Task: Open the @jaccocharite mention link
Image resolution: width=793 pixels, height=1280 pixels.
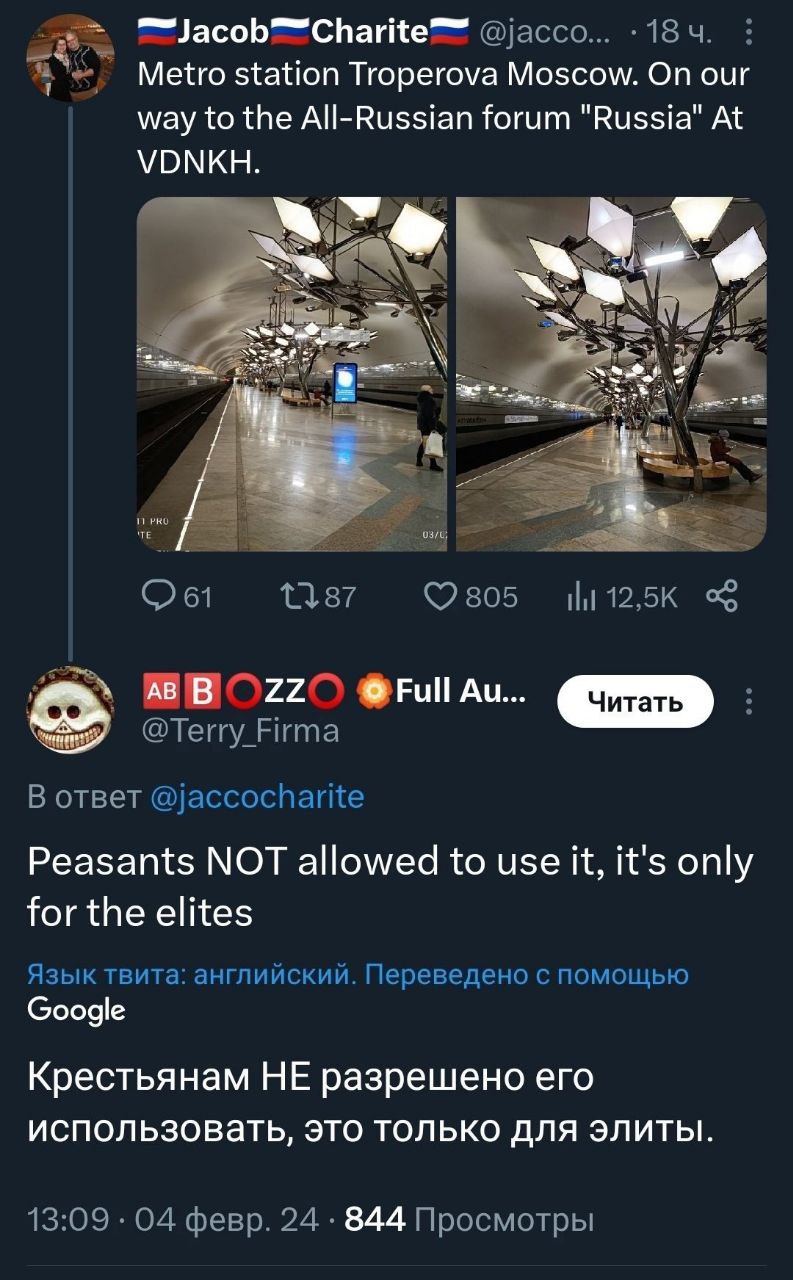Action: pyautogui.click(x=256, y=797)
